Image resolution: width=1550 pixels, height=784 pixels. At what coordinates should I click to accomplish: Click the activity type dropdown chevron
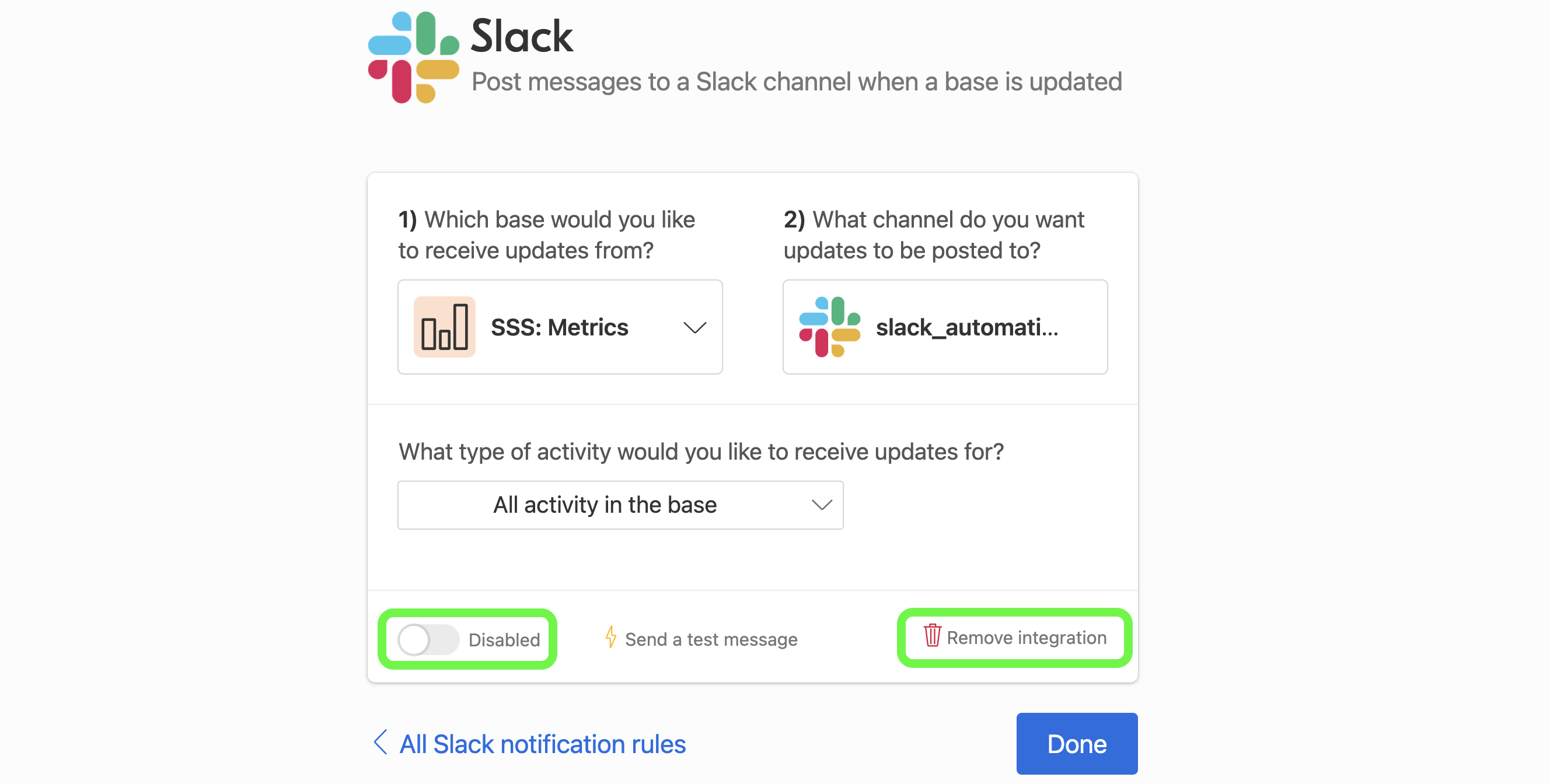point(822,505)
